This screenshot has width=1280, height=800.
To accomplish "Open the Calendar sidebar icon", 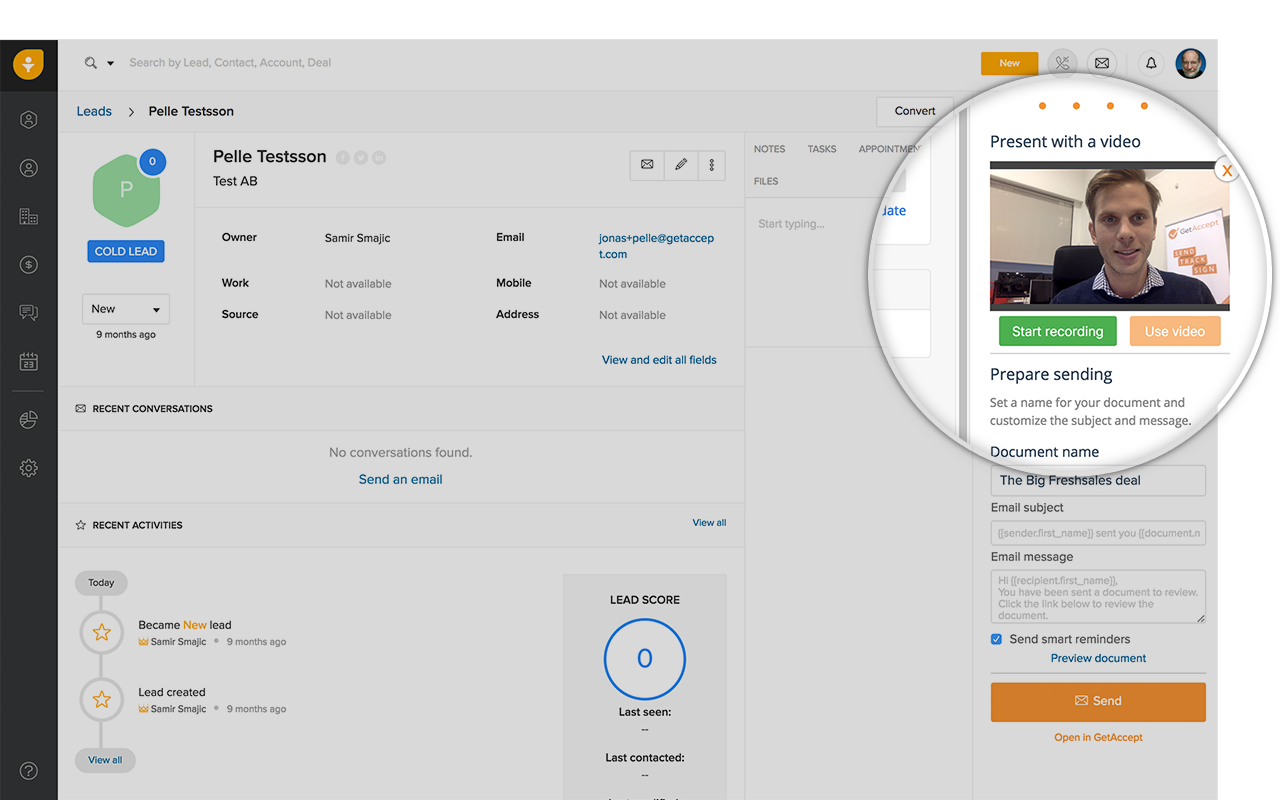I will [28, 362].
